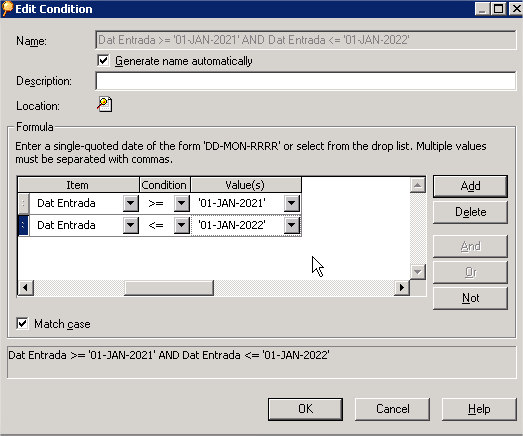This screenshot has width=523, height=436.
Task: Select the highlighted row handle of Dat Entrada <=
Action: [23, 226]
